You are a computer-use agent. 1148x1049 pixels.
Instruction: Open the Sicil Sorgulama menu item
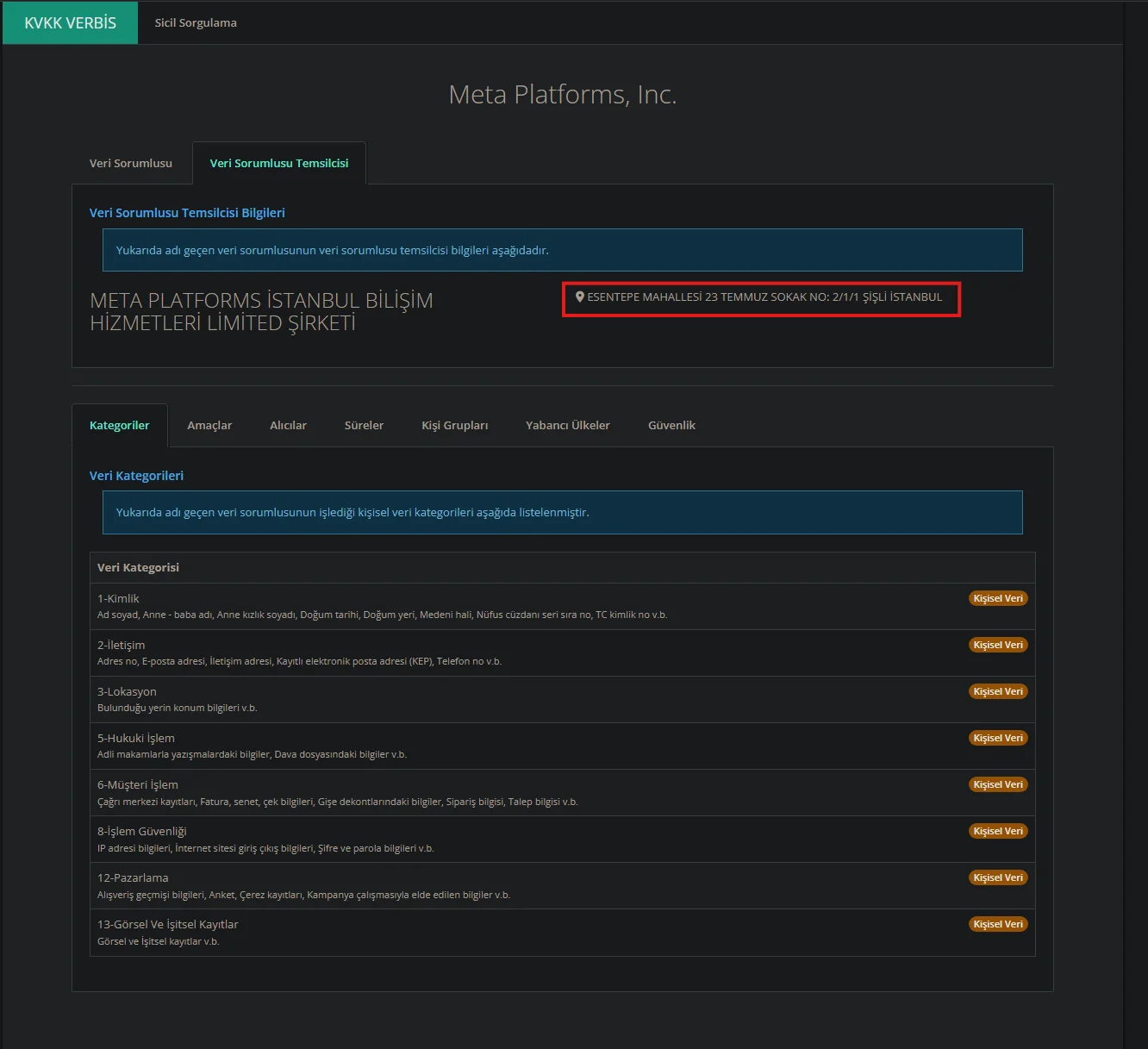[x=196, y=22]
